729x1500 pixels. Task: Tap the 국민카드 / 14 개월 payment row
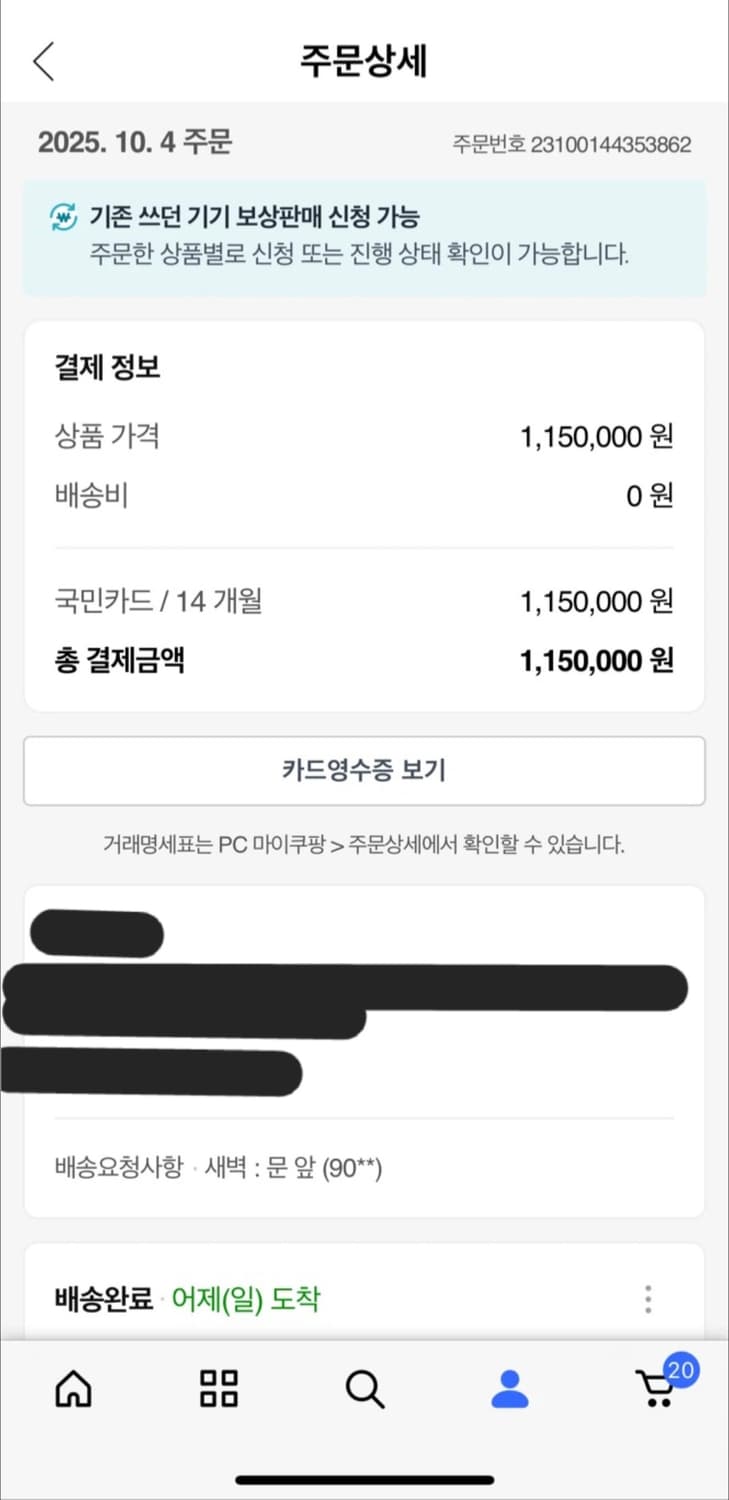[x=364, y=602]
